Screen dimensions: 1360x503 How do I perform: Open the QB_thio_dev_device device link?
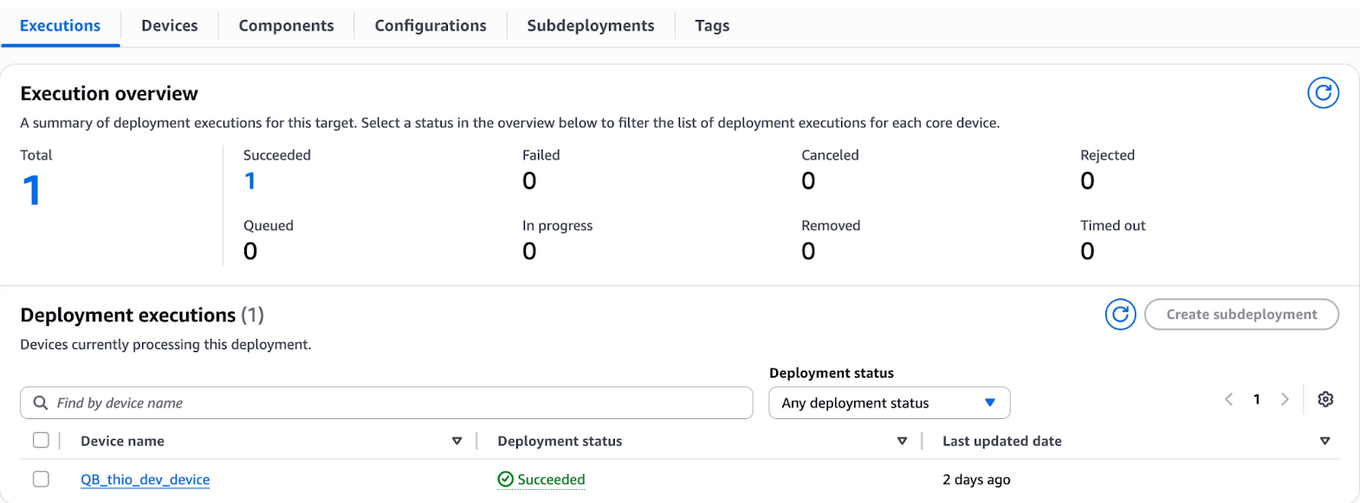pos(145,479)
